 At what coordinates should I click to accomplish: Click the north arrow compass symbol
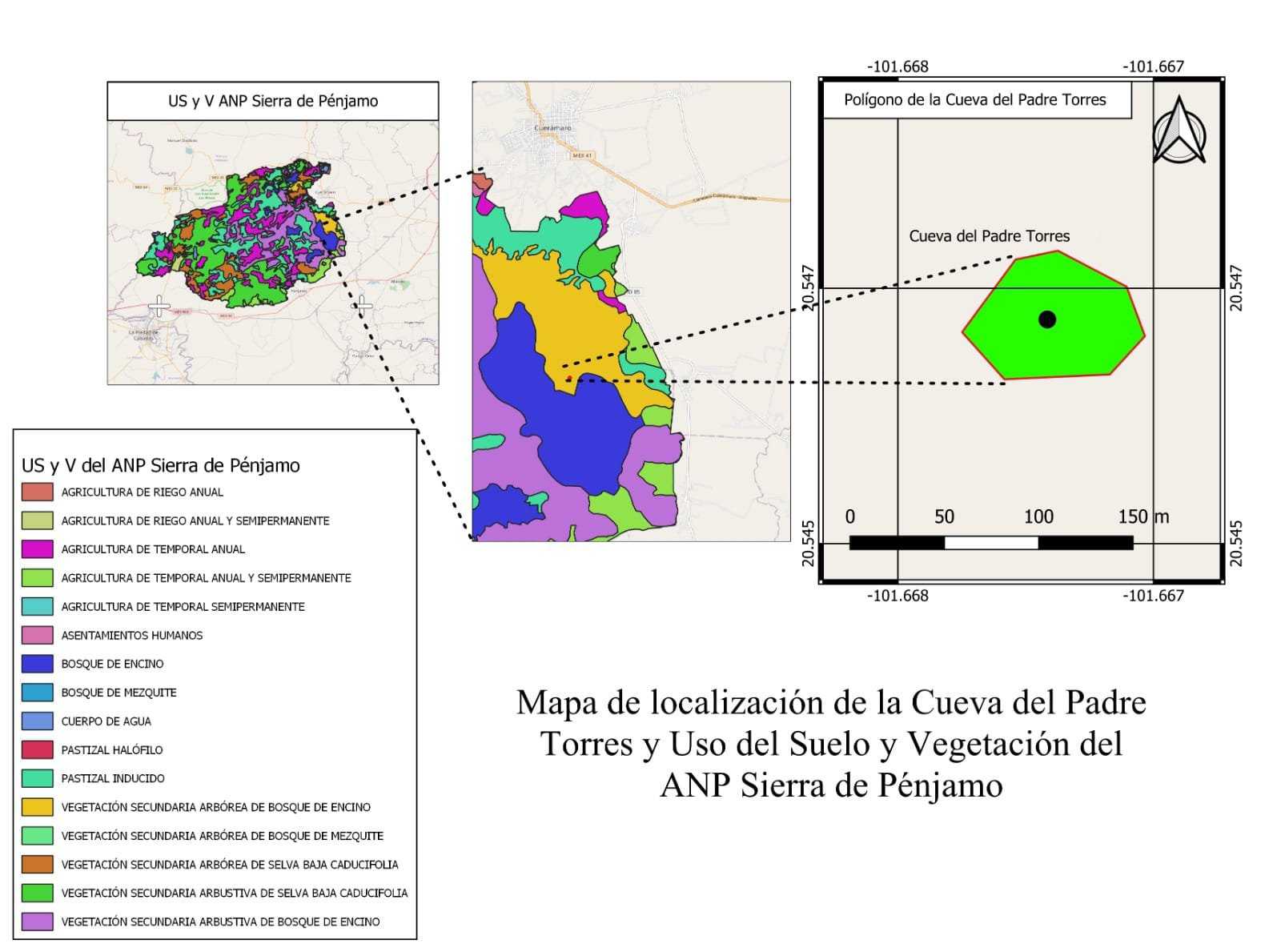(1179, 131)
